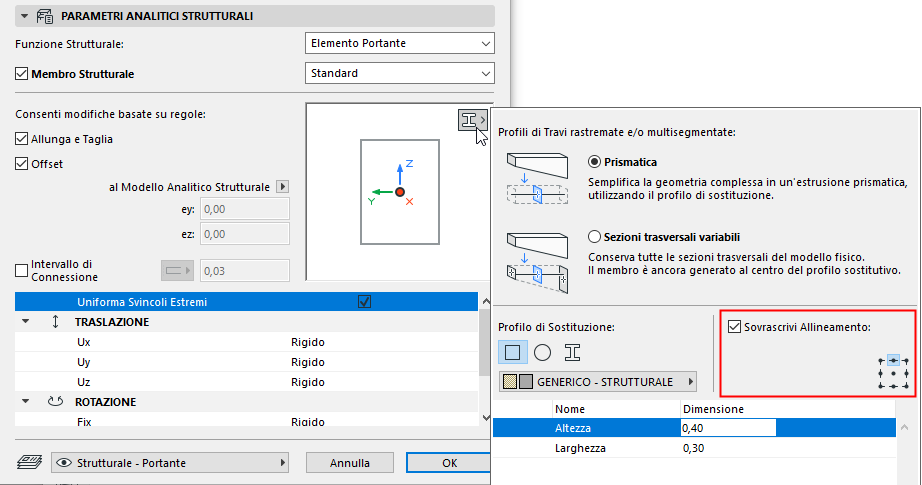Confirm settings with the OK button
The height and width of the screenshot is (485, 922).
tap(450, 463)
